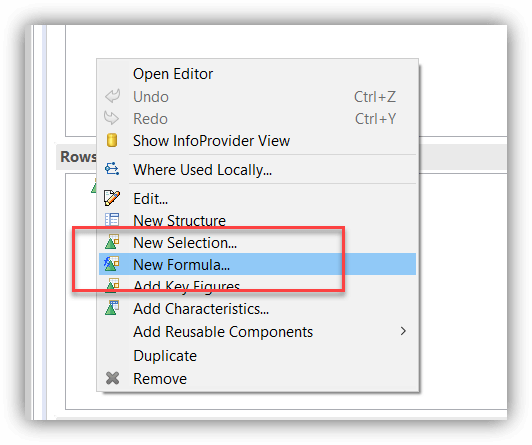Click the Rows section header
This screenshot has height=445, width=532.
tap(78, 157)
